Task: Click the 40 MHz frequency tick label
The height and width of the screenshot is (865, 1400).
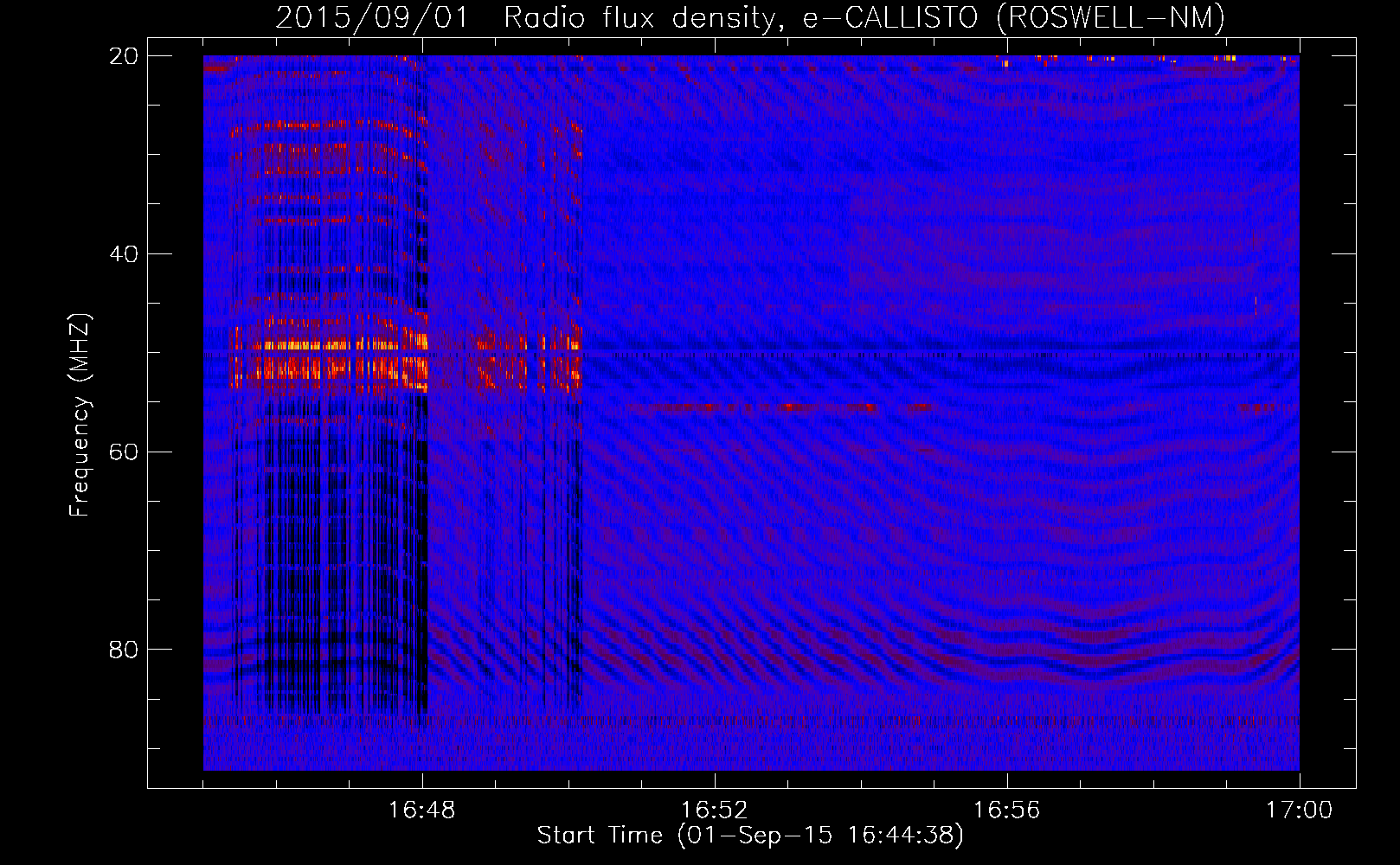Action: tap(124, 254)
